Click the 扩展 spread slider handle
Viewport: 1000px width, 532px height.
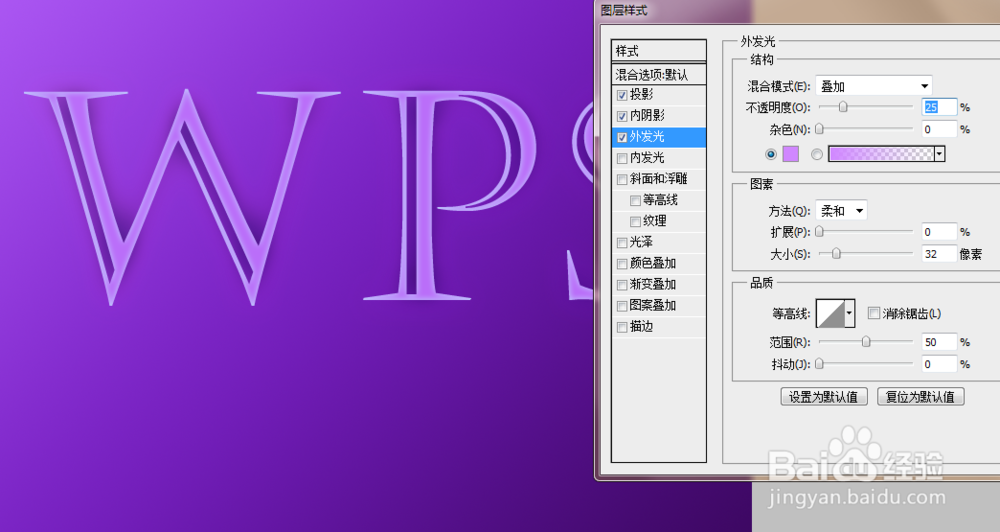pyautogui.click(x=820, y=232)
